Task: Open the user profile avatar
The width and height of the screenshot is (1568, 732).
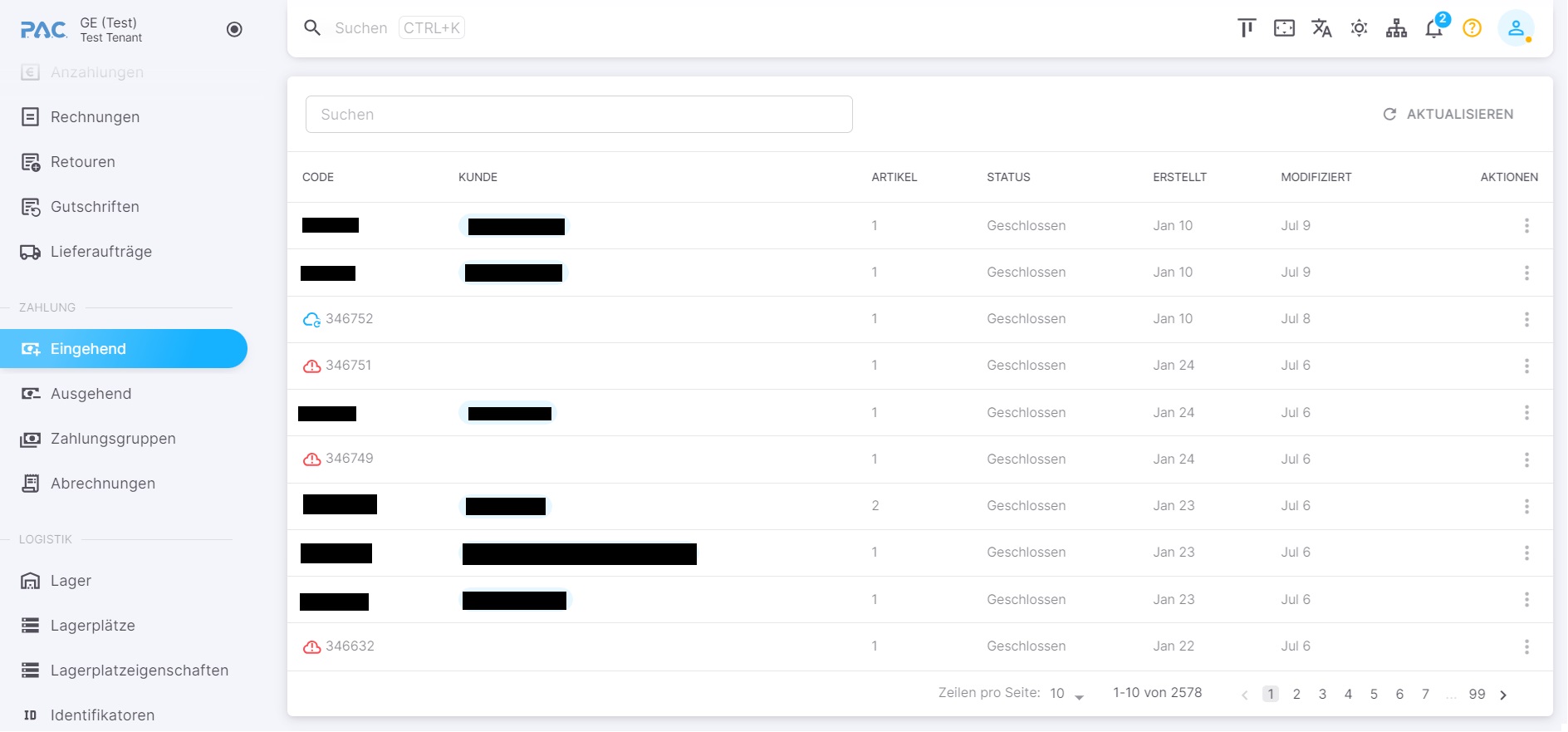Action: [1516, 28]
